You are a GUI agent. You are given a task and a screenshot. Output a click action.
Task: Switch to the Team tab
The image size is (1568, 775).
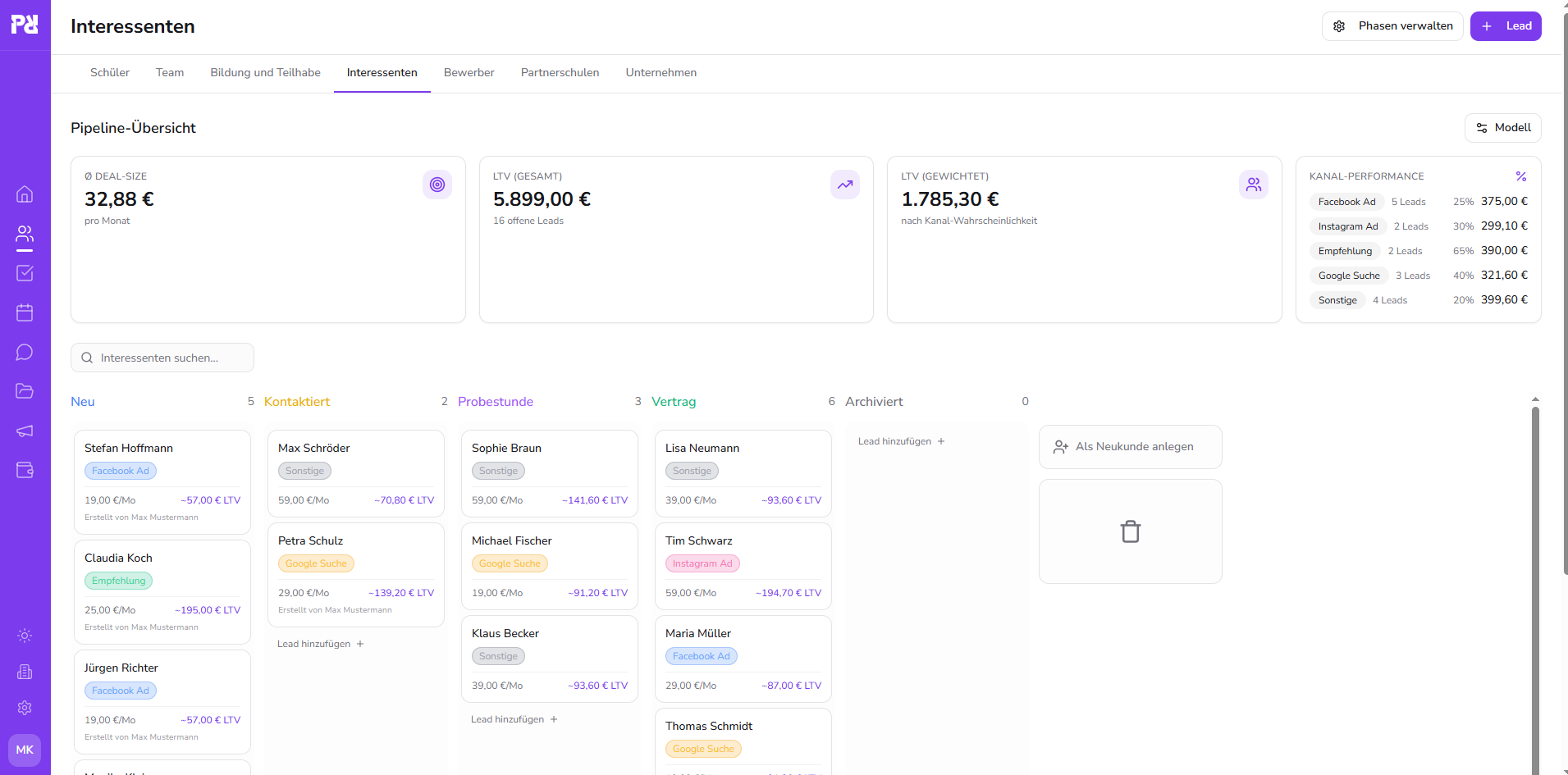(x=170, y=73)
